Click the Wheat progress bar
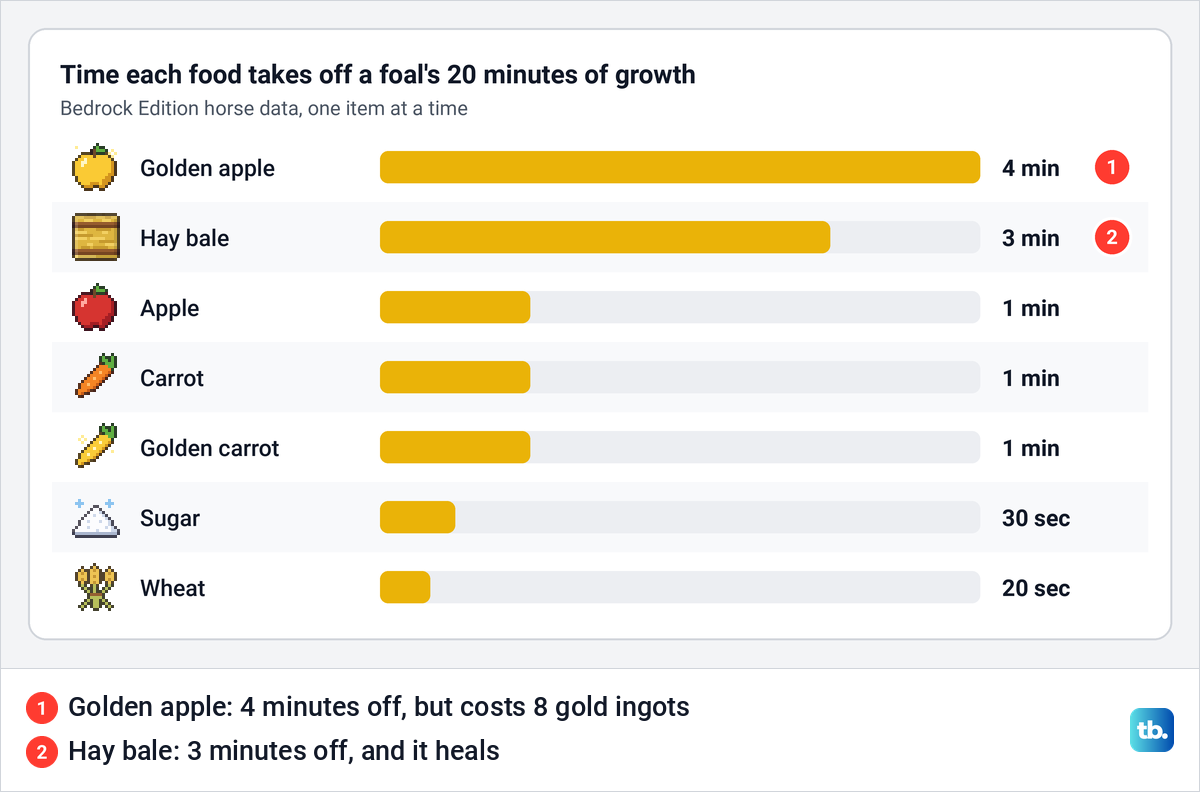 pos(680,588)
